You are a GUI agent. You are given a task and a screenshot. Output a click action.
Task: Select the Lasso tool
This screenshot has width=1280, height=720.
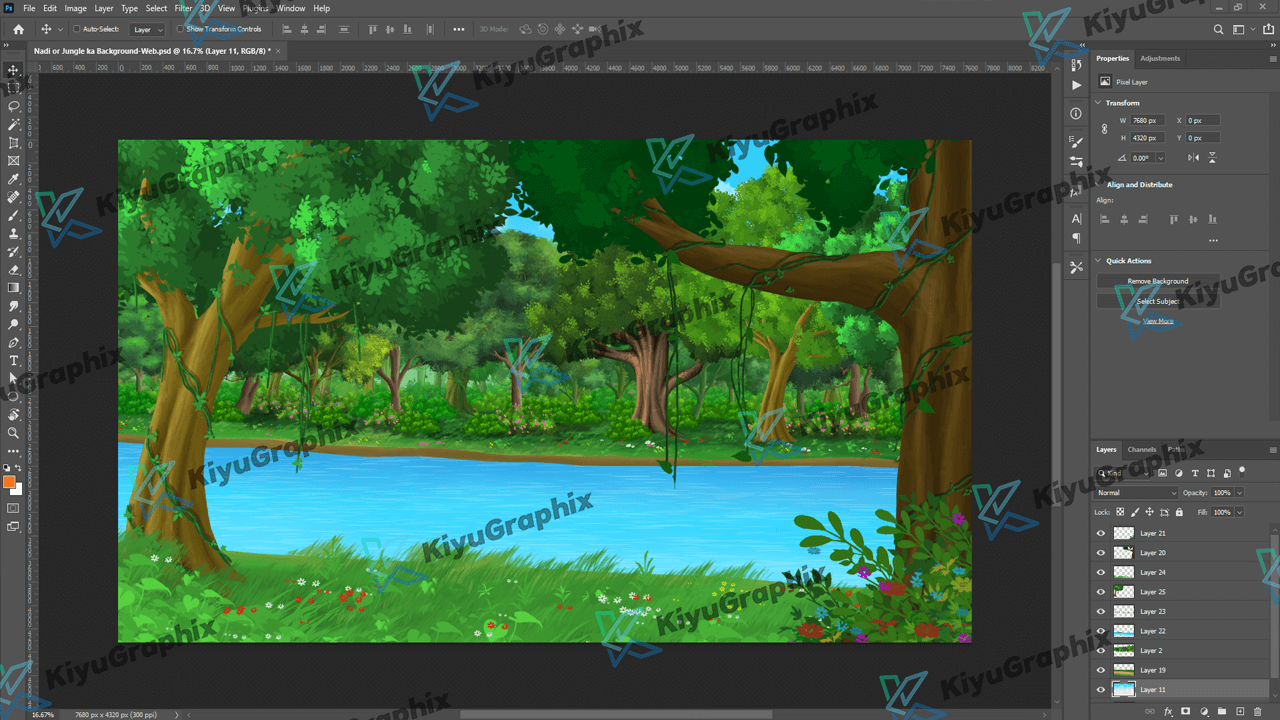pos(14,106)
